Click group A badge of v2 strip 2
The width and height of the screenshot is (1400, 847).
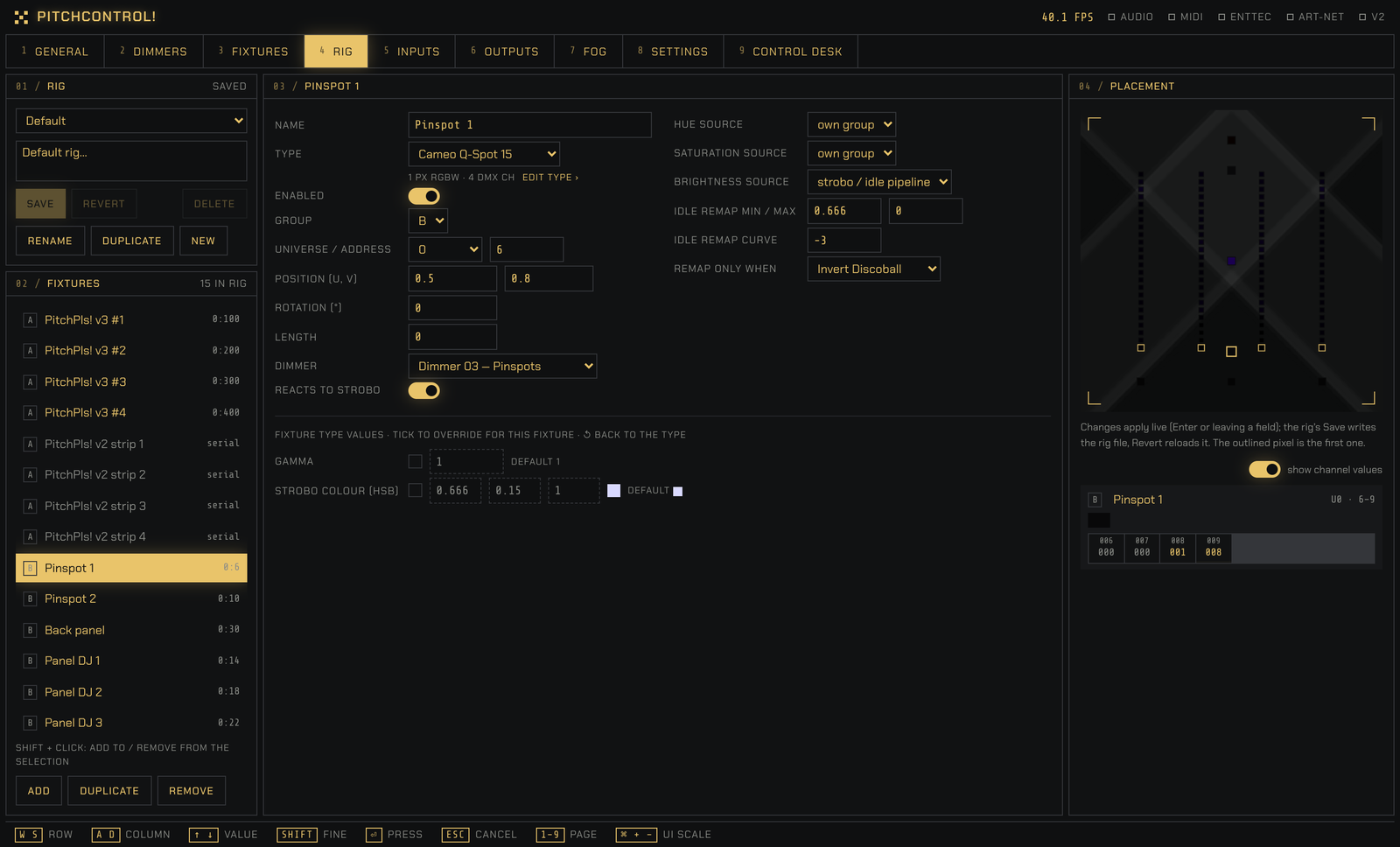[30, 475]
